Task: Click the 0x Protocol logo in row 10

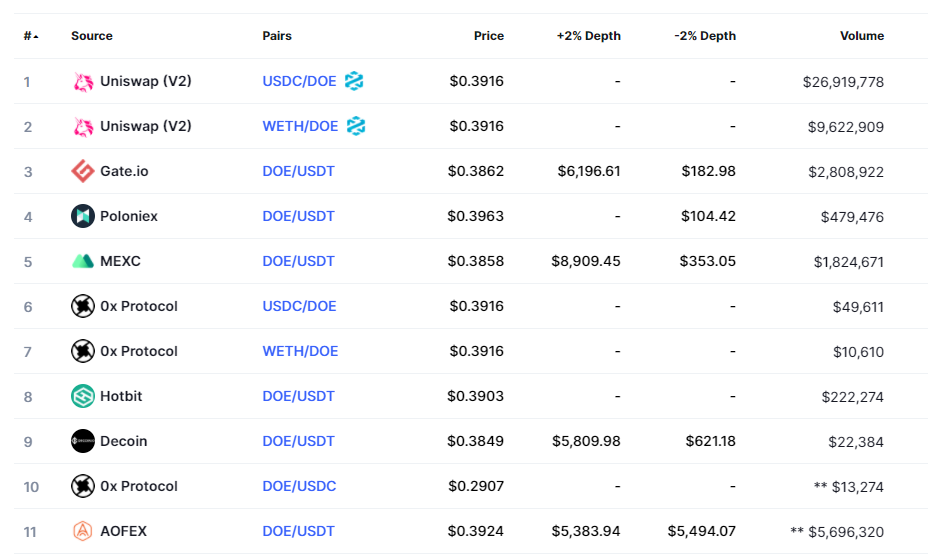Action: point(83,486)
